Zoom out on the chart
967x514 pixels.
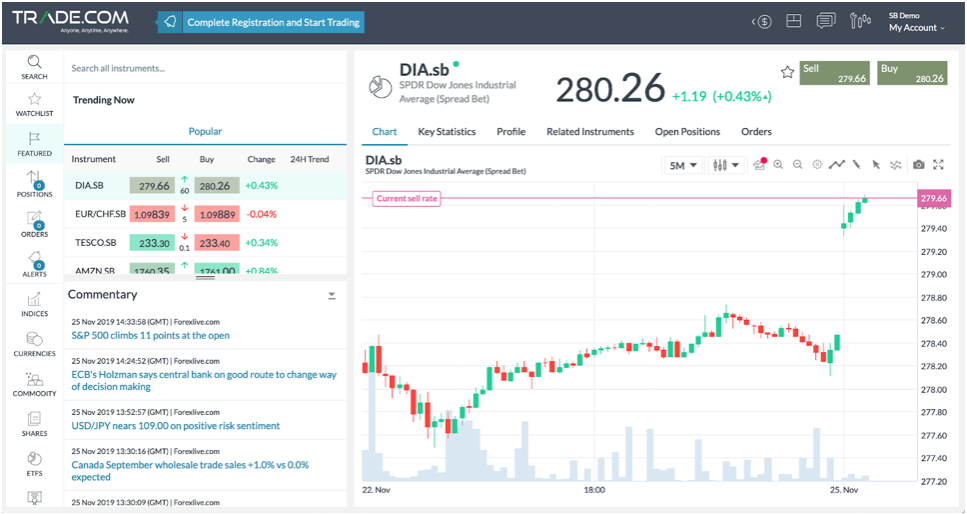(x=797, y=165)
